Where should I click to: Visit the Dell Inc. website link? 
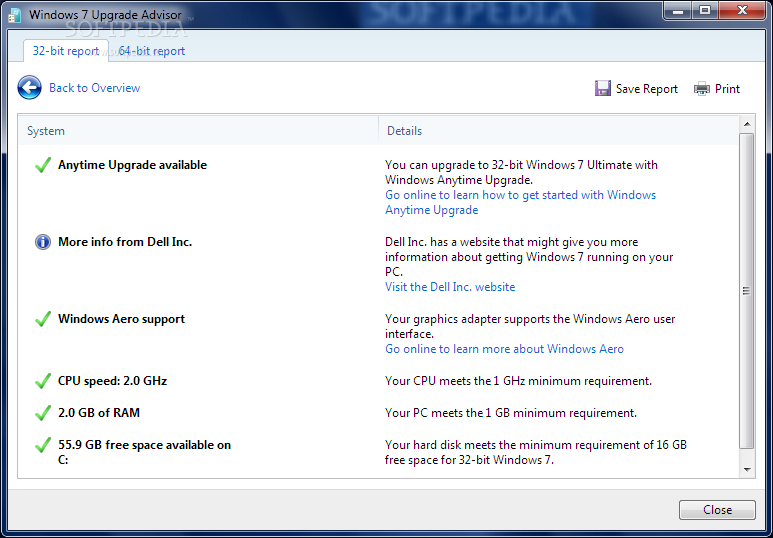[x=450, y=287]
